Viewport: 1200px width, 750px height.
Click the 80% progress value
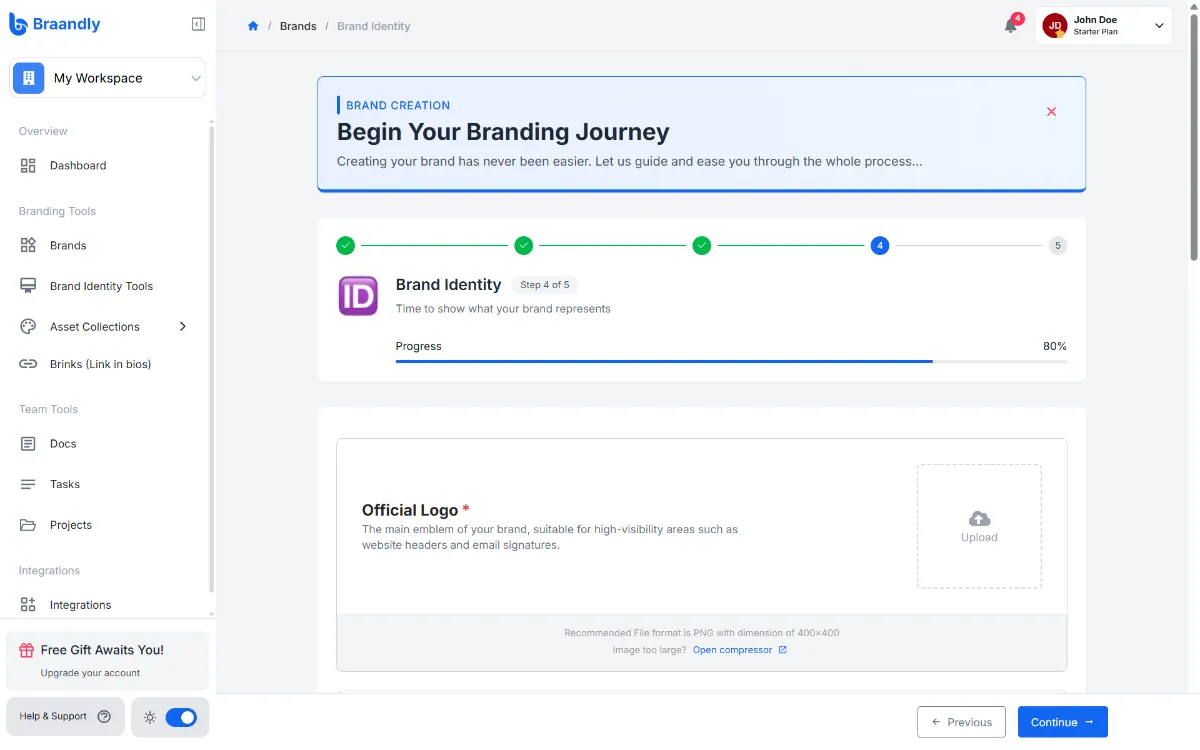point(1054,346)
